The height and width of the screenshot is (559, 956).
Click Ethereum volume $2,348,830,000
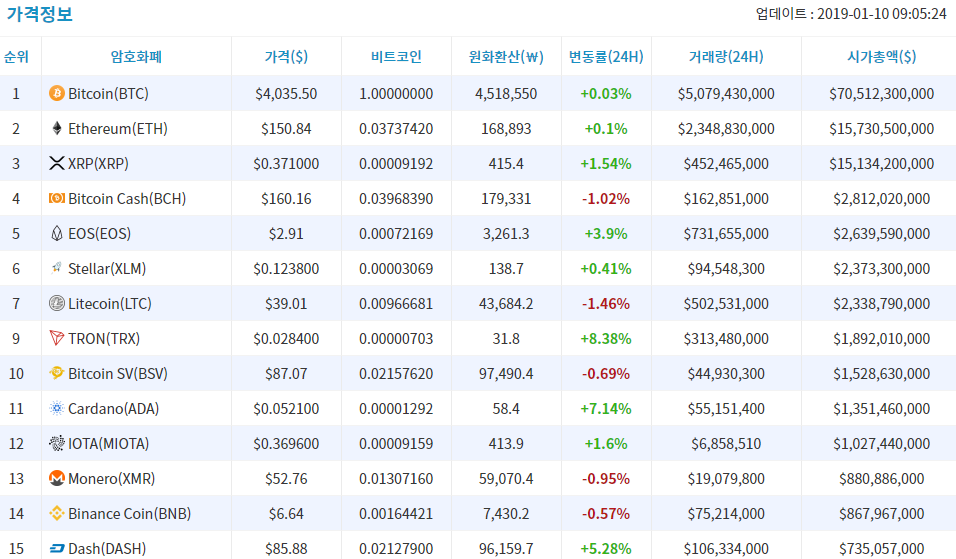[726, 129]
